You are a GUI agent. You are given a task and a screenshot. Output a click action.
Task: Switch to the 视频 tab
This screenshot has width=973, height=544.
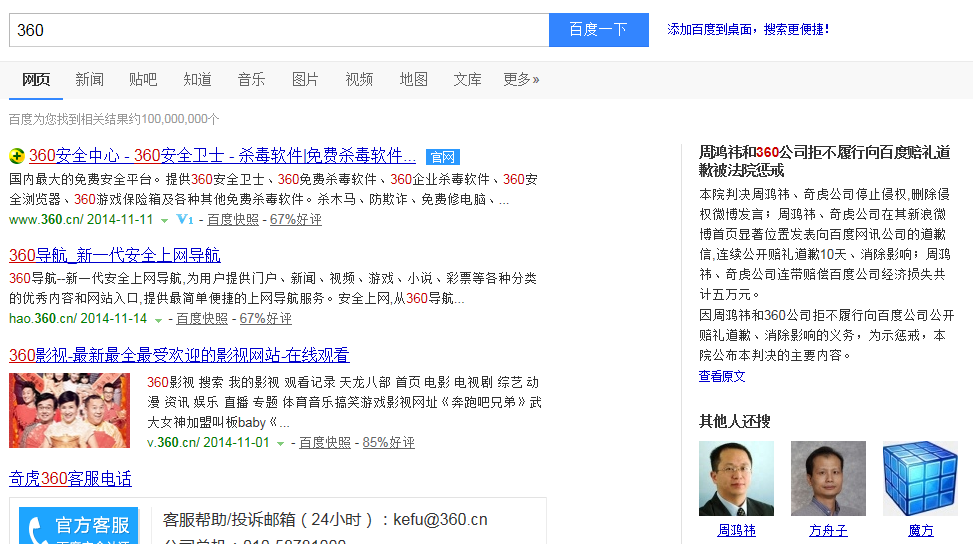359,79
